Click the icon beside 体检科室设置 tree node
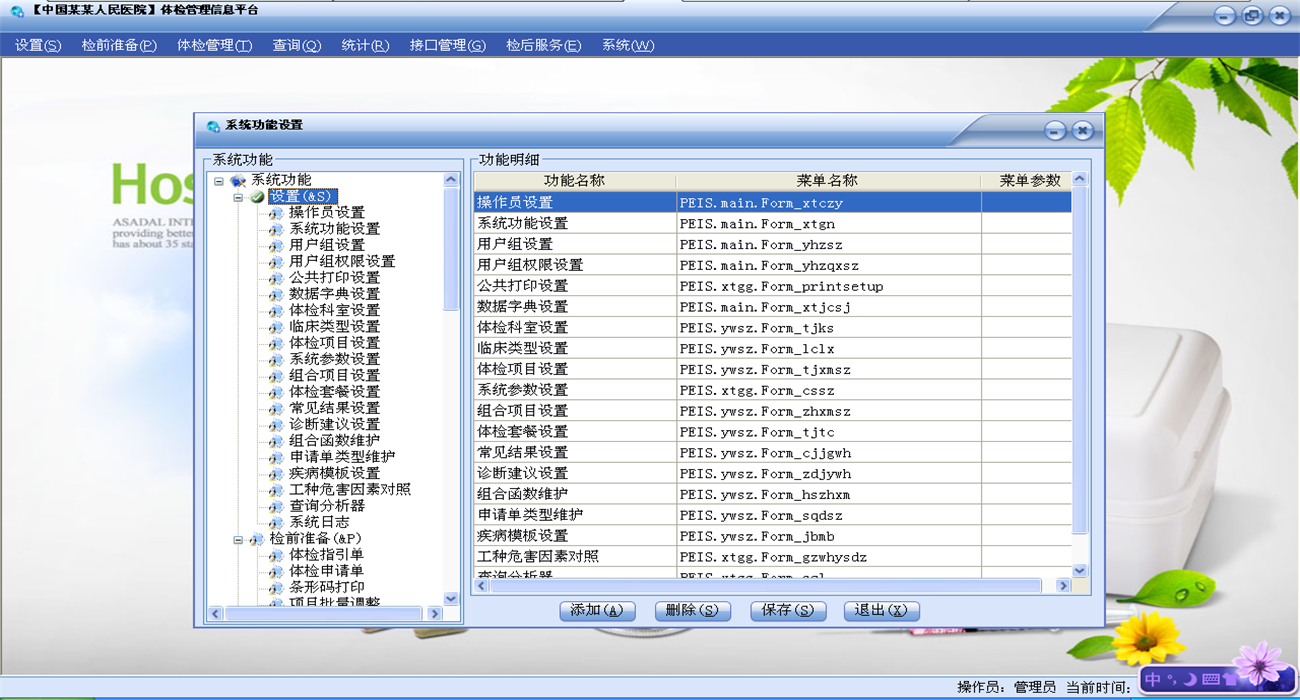Viewport: 1300px width, 700px height. [276, 311]
